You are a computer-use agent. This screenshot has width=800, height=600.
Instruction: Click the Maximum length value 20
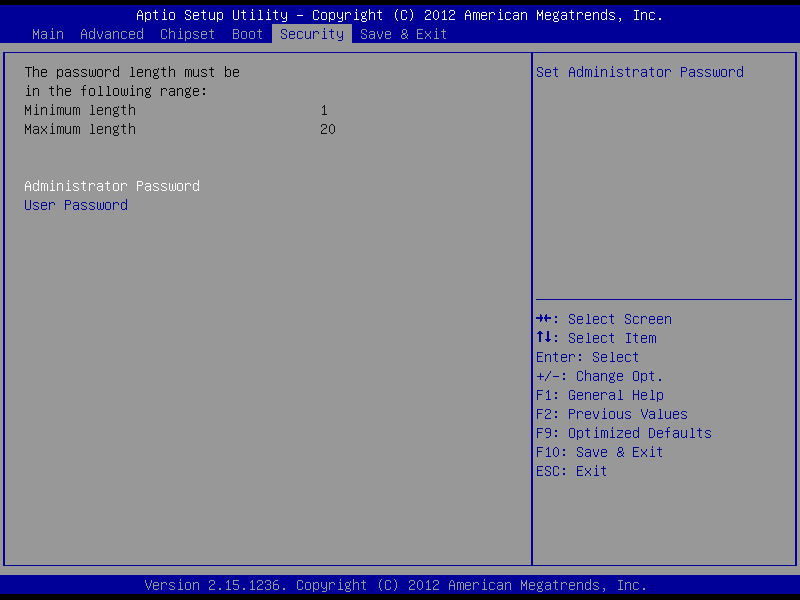point(328,129)
